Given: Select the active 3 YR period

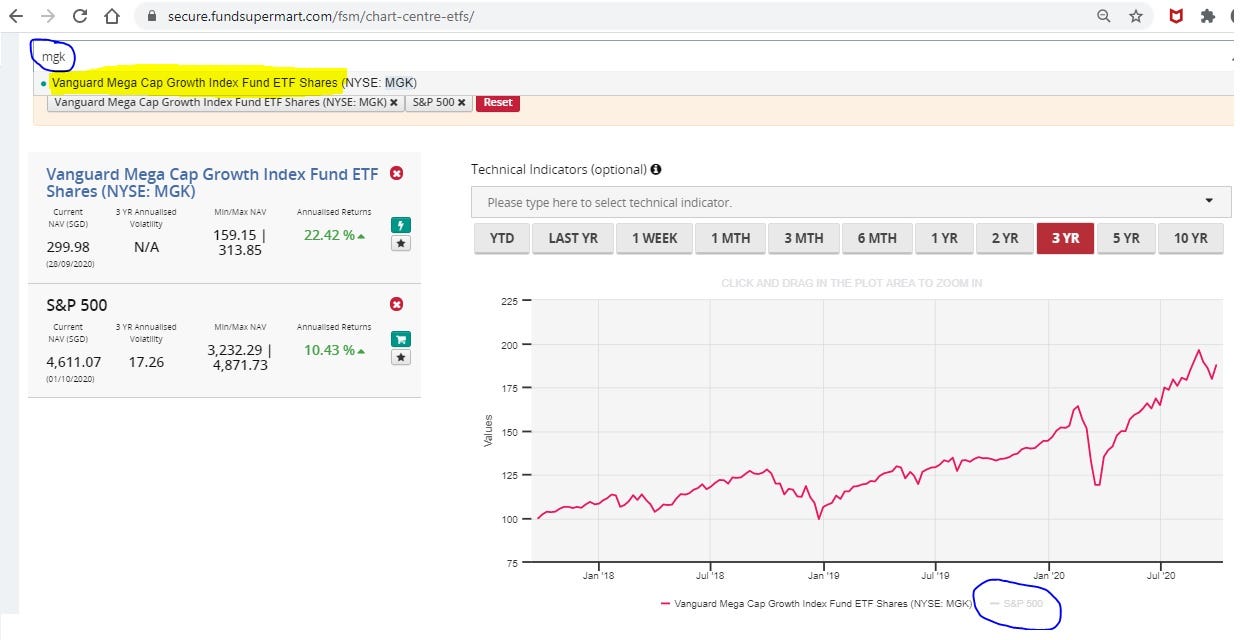Looking at the screenshot, I should point(1065,238).
